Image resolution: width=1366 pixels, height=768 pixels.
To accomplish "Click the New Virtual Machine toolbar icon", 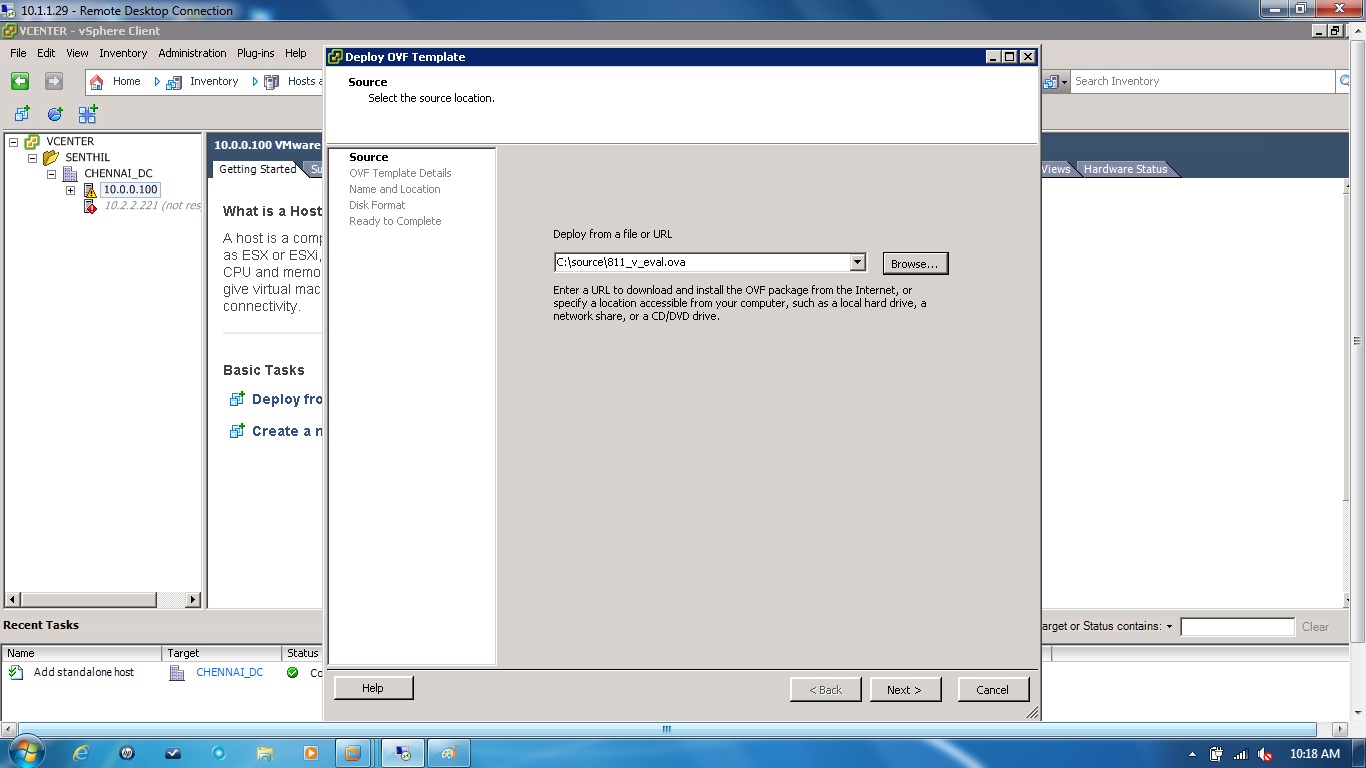I will click(x=22, y=114).
